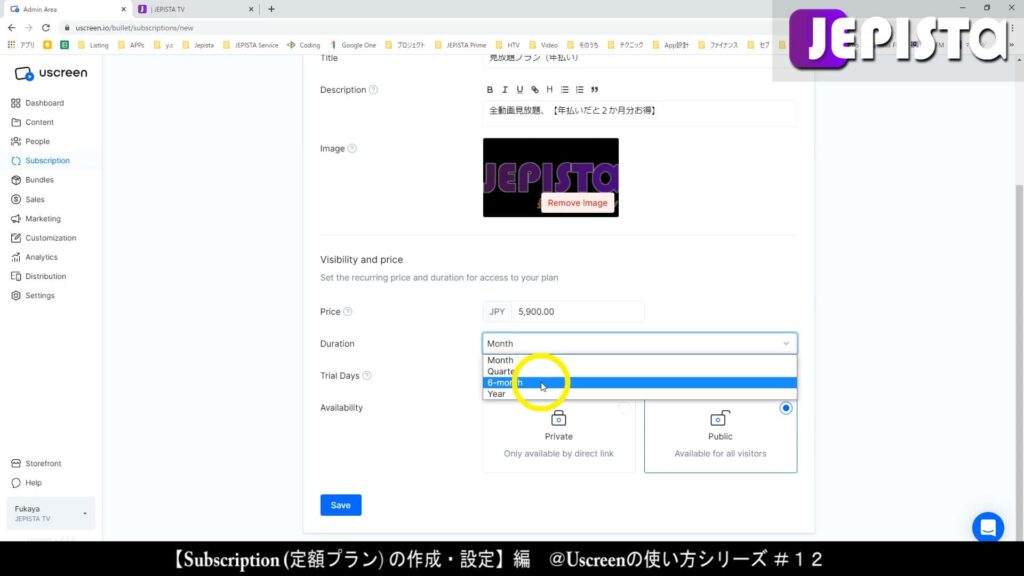
Task: Click the Description help question icon
Action: pos(373,89)
